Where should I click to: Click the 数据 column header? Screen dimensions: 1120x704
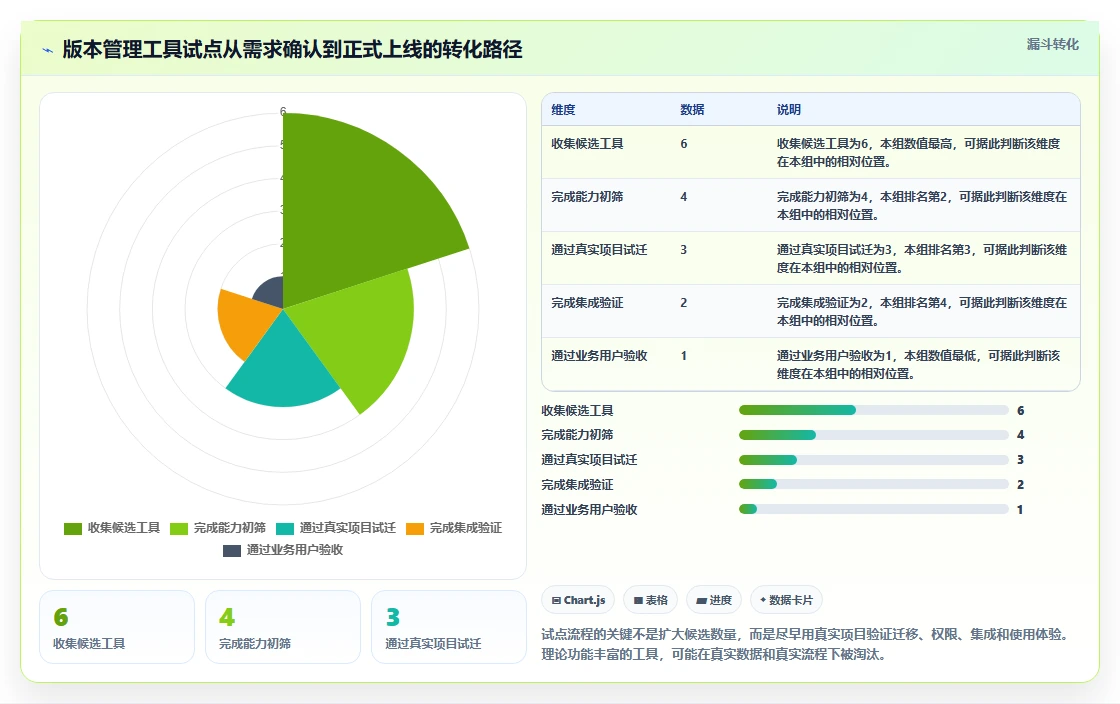692,109
